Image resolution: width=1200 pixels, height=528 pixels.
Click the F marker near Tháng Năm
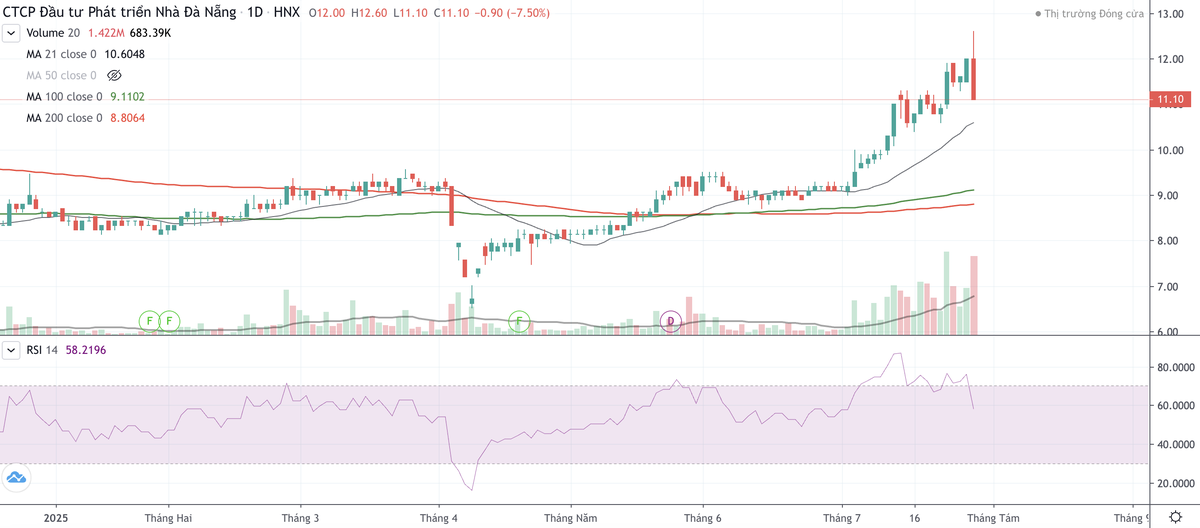click(x=519, y=321)
